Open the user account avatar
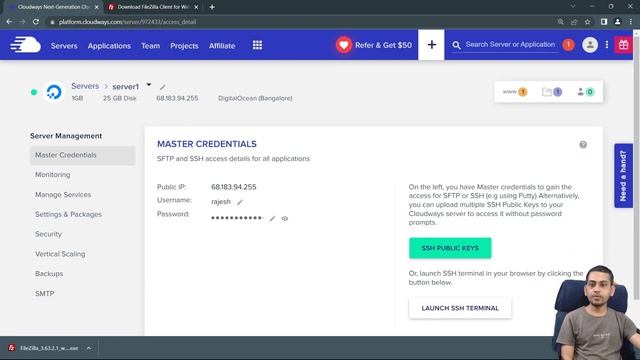The width and height of the screenshot is (640, 360). coord(590,45)
